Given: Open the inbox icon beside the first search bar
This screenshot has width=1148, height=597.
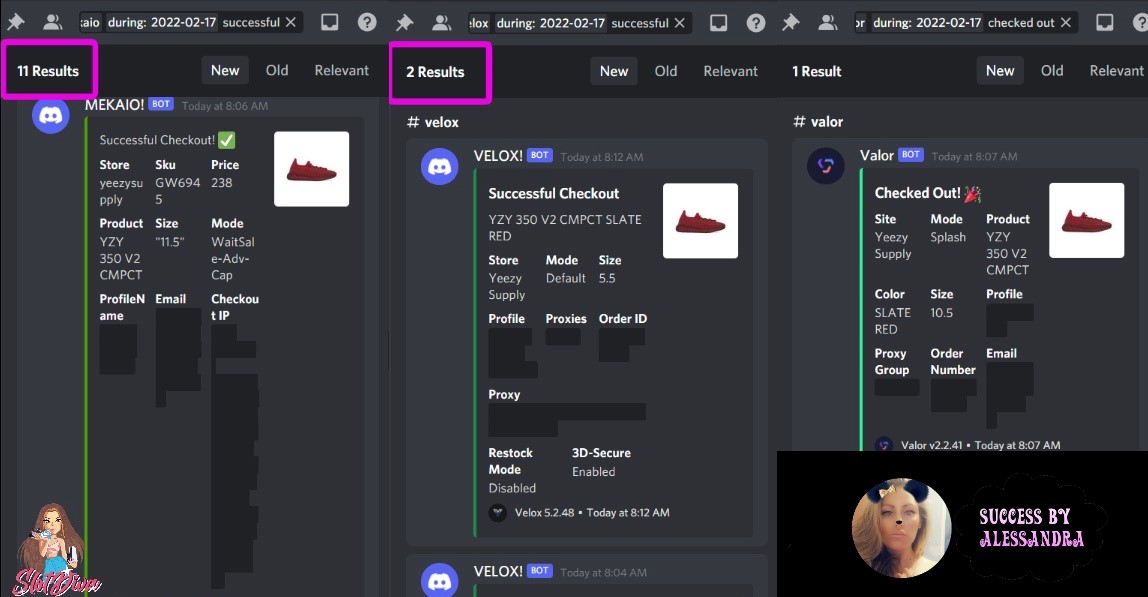Looking at the screenshot, I should [x=330, y=20].
